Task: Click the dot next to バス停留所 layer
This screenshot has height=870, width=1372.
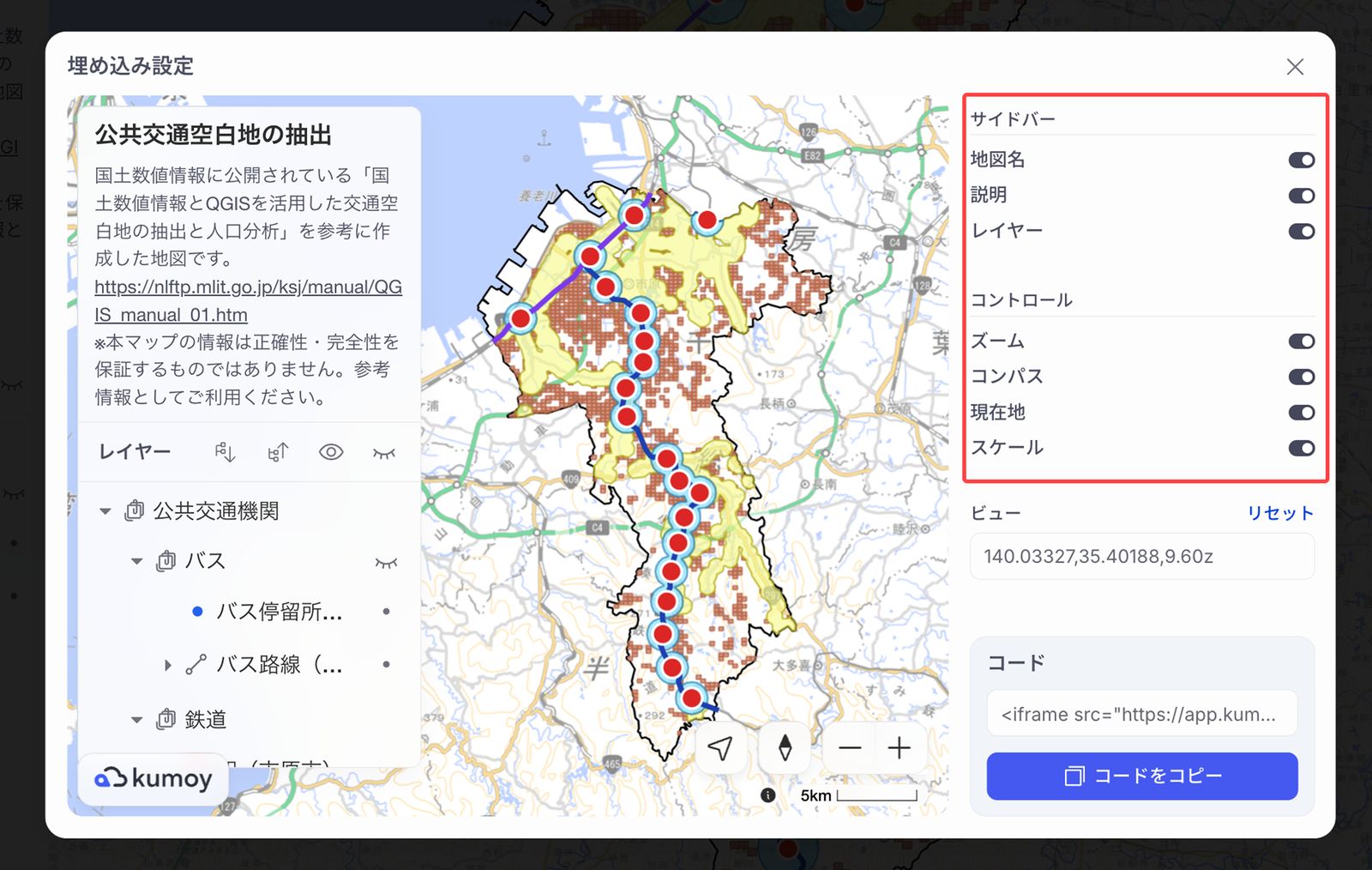Action: (x=387, y=612)
